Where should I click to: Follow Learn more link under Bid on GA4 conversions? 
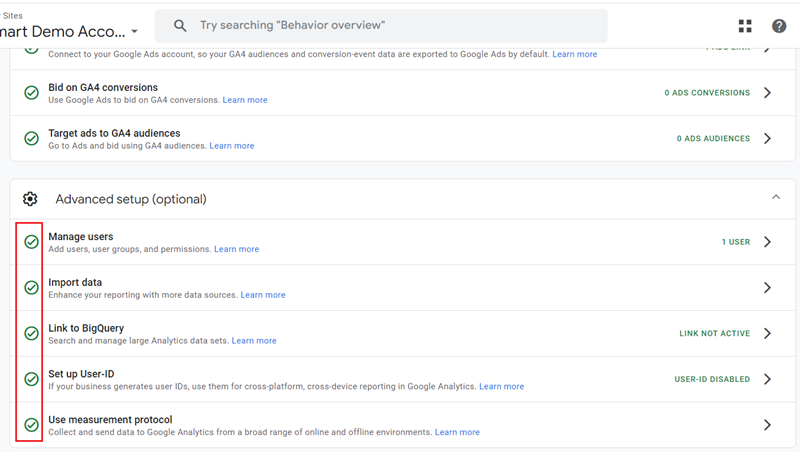point(245,100)
